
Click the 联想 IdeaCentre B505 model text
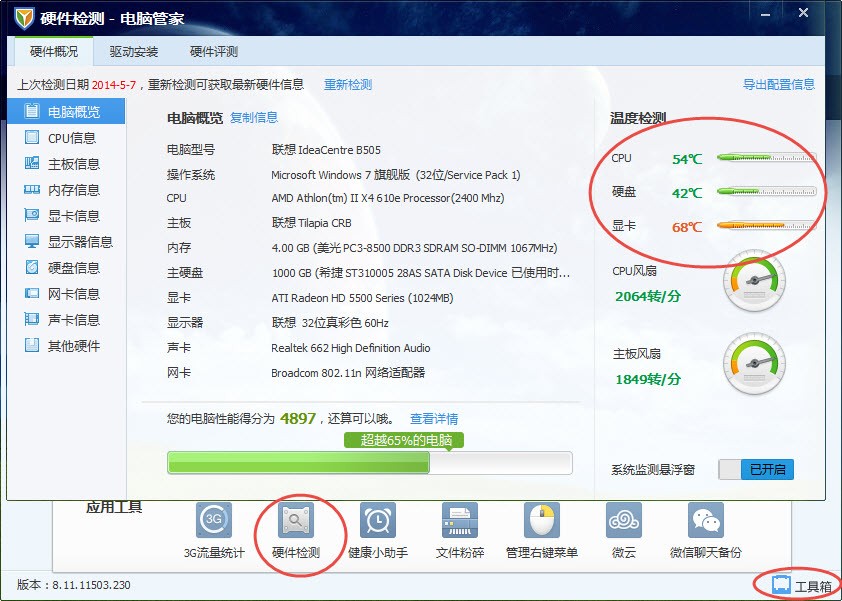pos(326,150)
